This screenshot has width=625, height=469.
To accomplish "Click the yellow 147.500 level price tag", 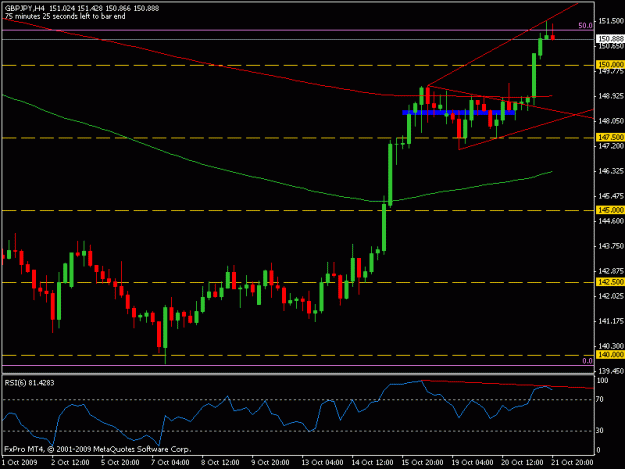I will 611,137.
